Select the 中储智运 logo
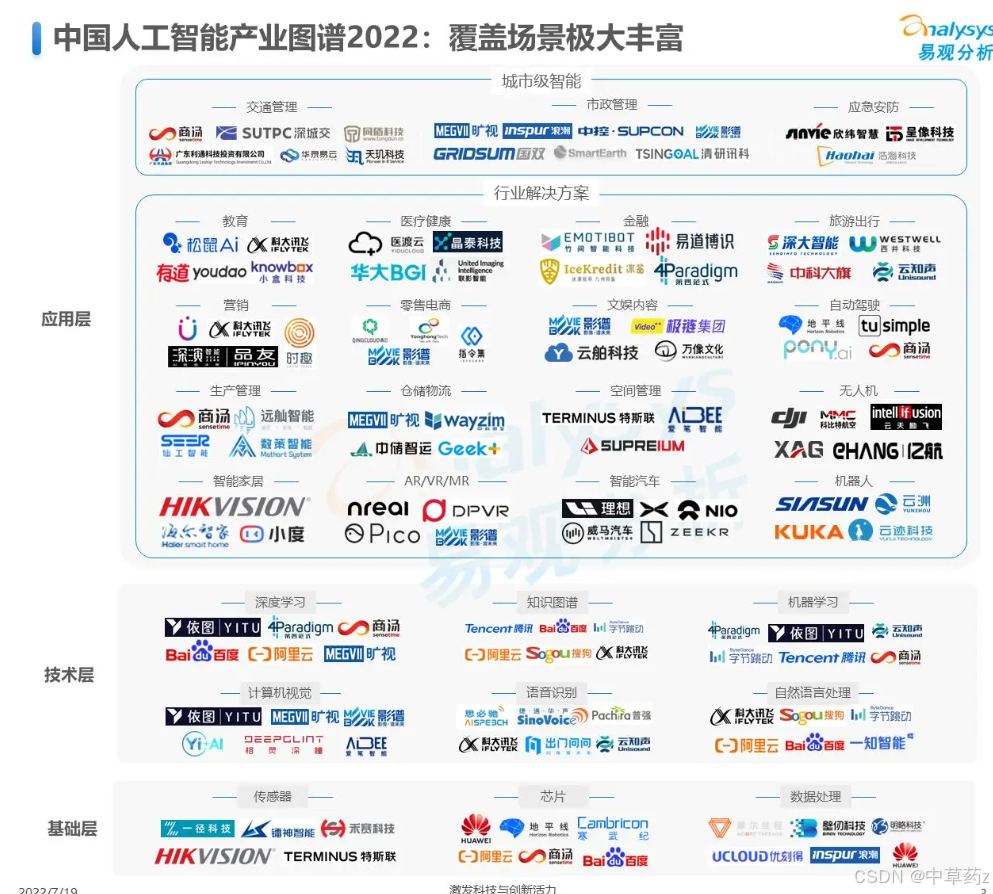993x894 pixels. tap(390, 449)
